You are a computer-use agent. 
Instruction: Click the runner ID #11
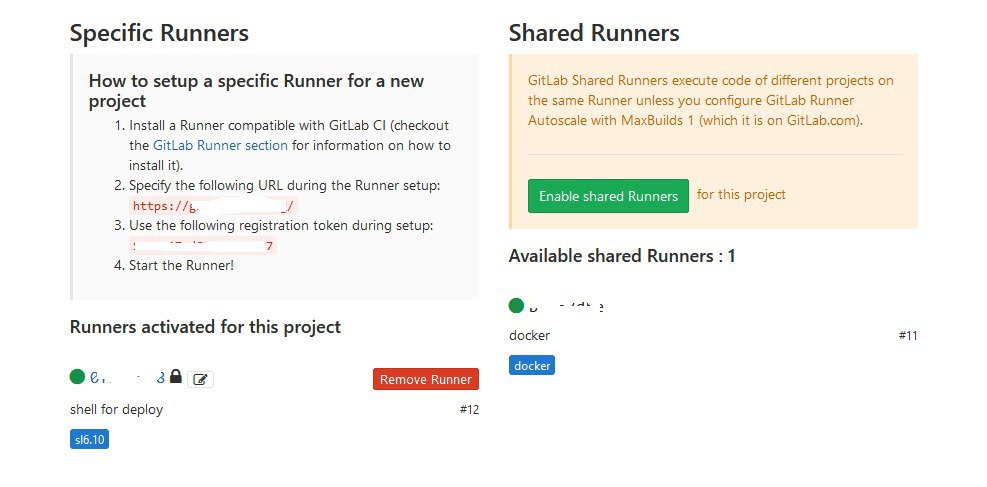pos(908,335)
